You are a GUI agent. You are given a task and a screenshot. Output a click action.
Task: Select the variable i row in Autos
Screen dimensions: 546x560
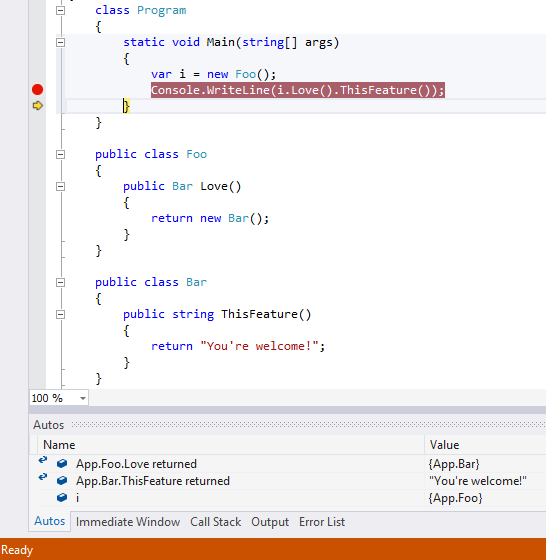pyautogui.click(x=288, y=498)
